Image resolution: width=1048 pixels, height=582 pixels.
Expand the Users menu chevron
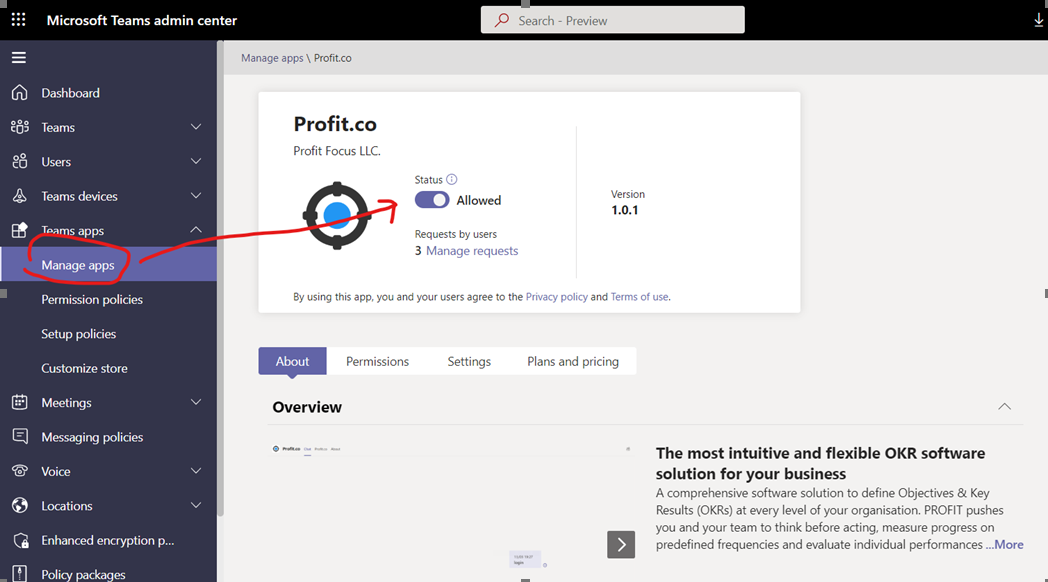[x=196, y=161]
